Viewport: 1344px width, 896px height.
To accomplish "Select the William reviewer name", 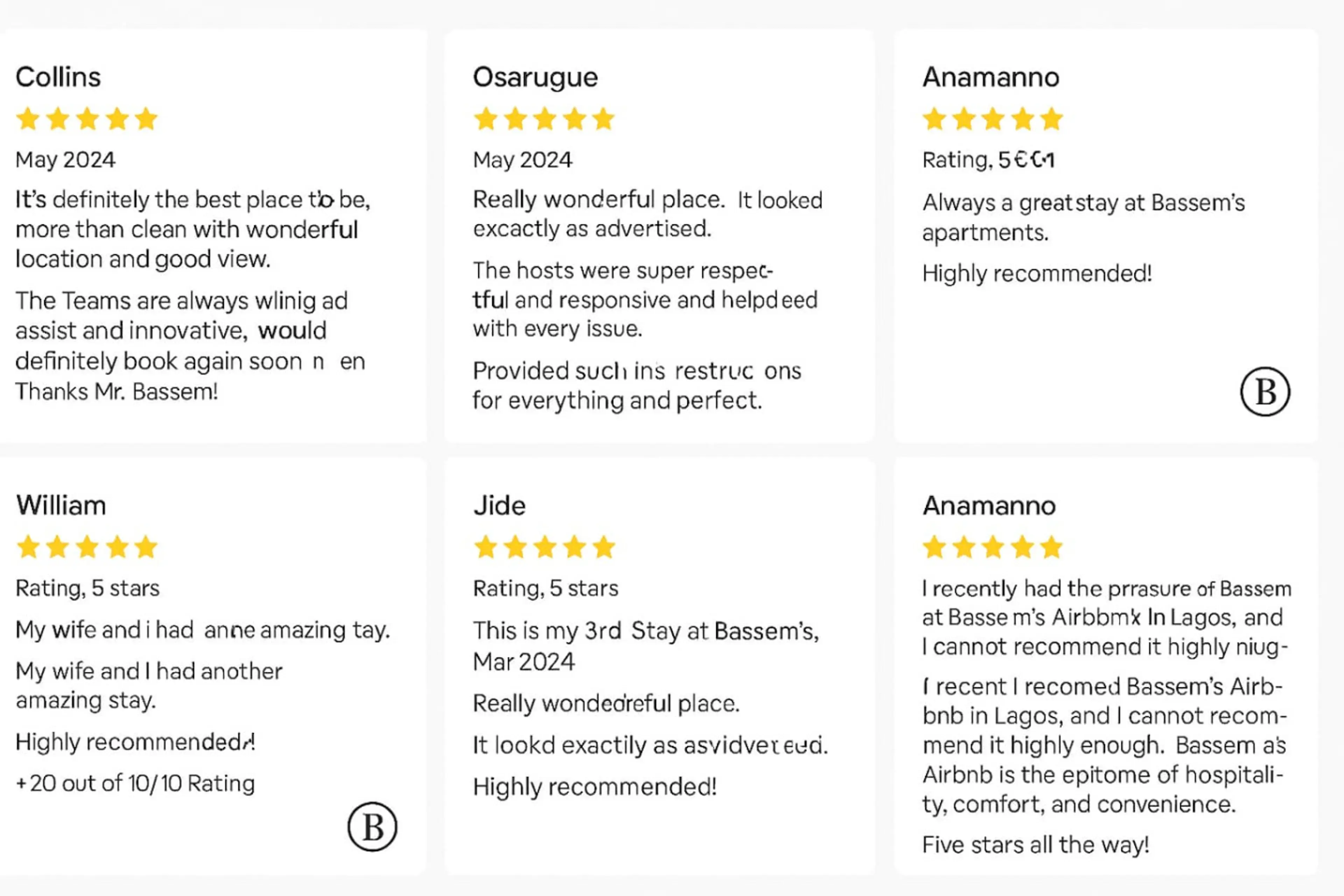I will [x=61, y=506].
